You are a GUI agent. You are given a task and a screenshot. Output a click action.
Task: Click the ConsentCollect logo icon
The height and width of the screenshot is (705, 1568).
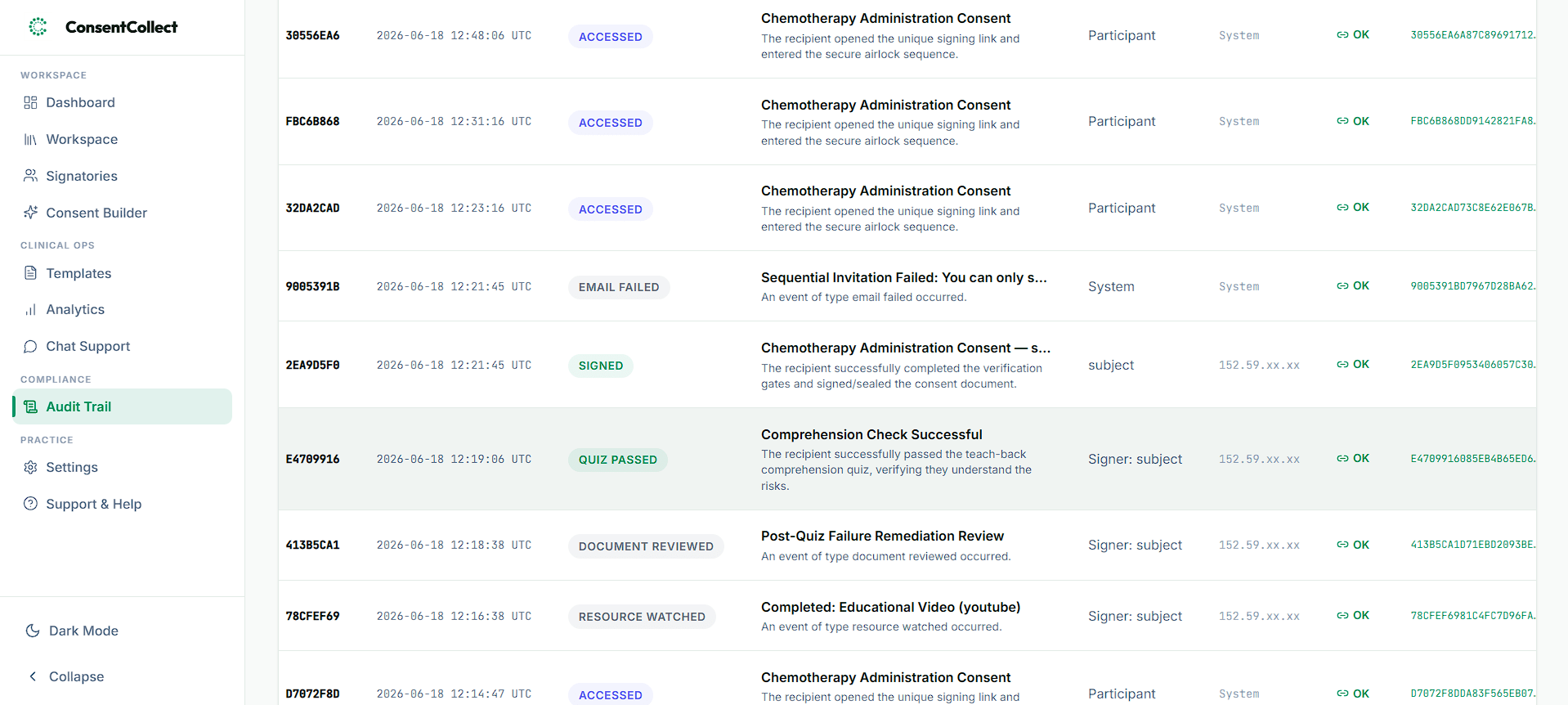[x=38, y=27]
